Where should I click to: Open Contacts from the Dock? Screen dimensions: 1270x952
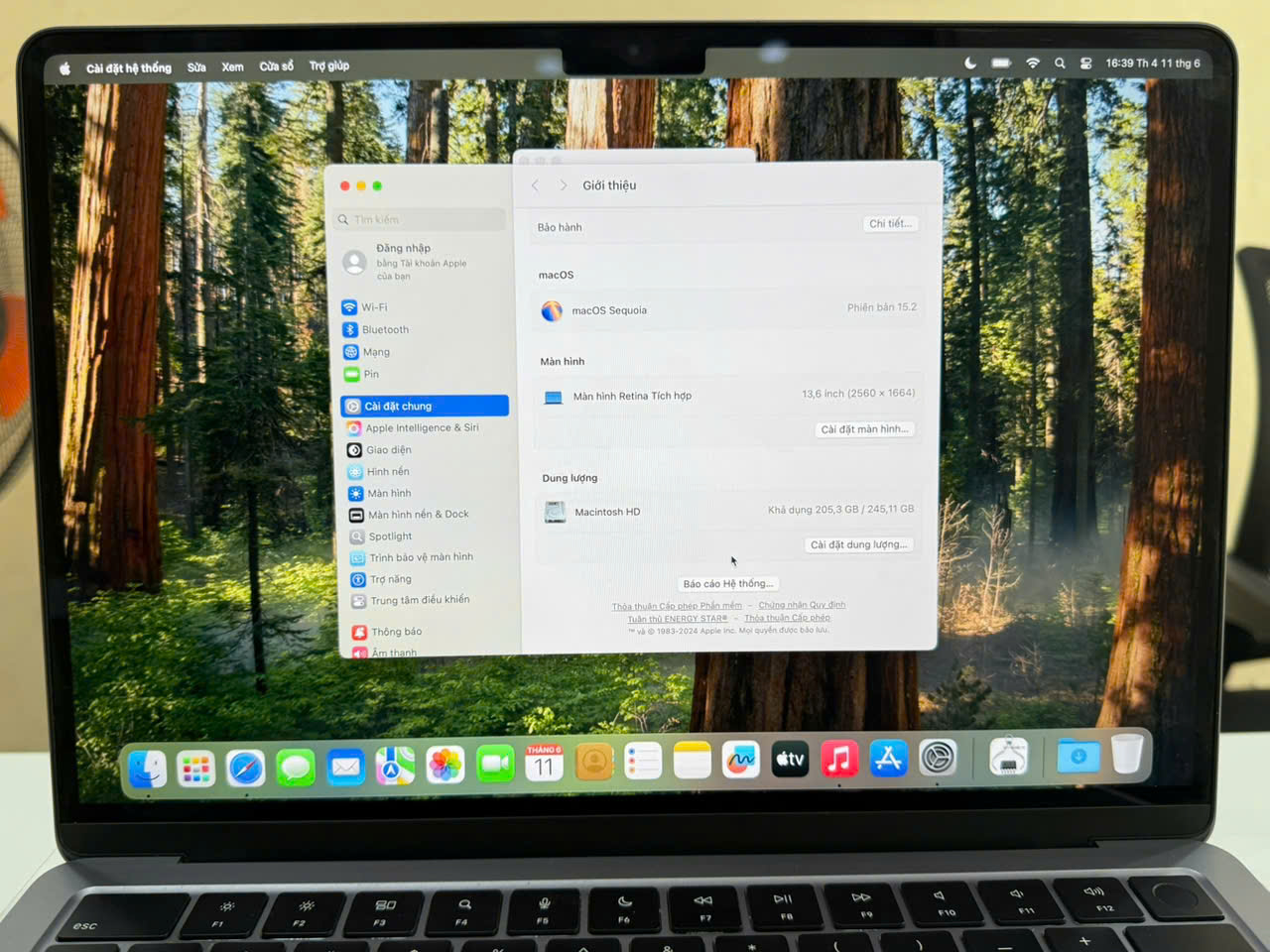[x=593, y=762]
